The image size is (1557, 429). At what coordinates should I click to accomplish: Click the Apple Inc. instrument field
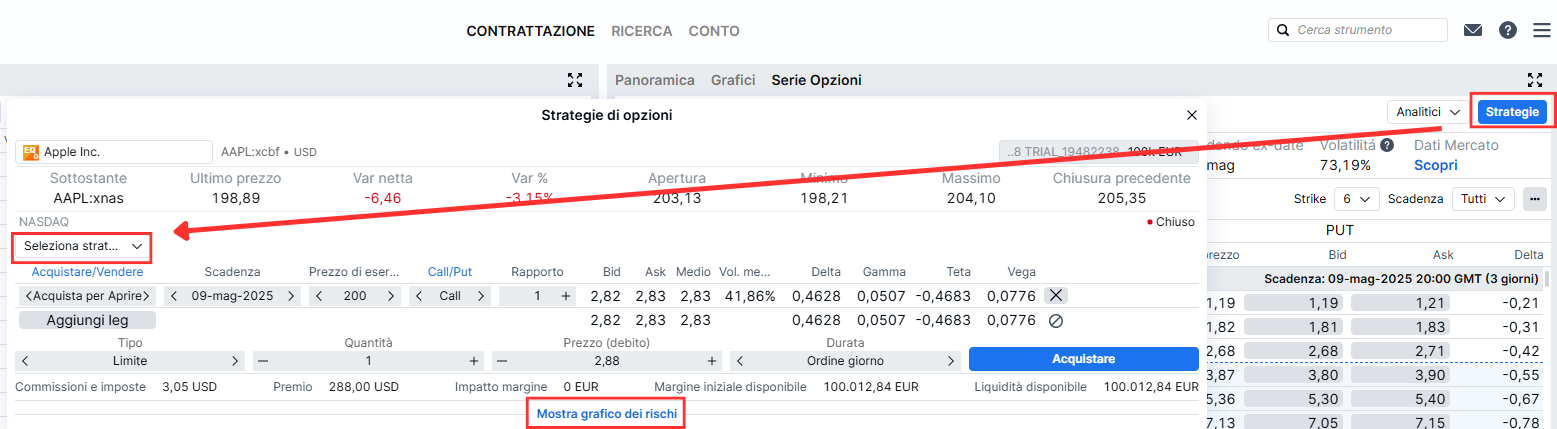[x=114, y=152]
